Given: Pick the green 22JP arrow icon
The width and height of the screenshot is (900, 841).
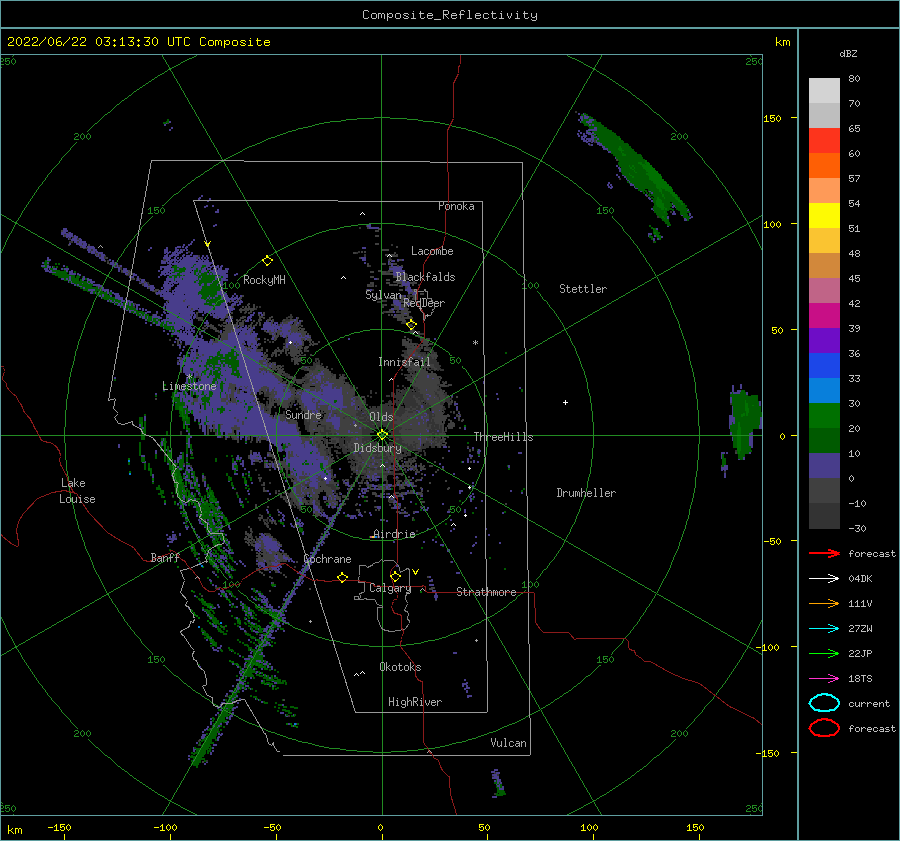Looking at the screenshot, I should coord(824,653).
